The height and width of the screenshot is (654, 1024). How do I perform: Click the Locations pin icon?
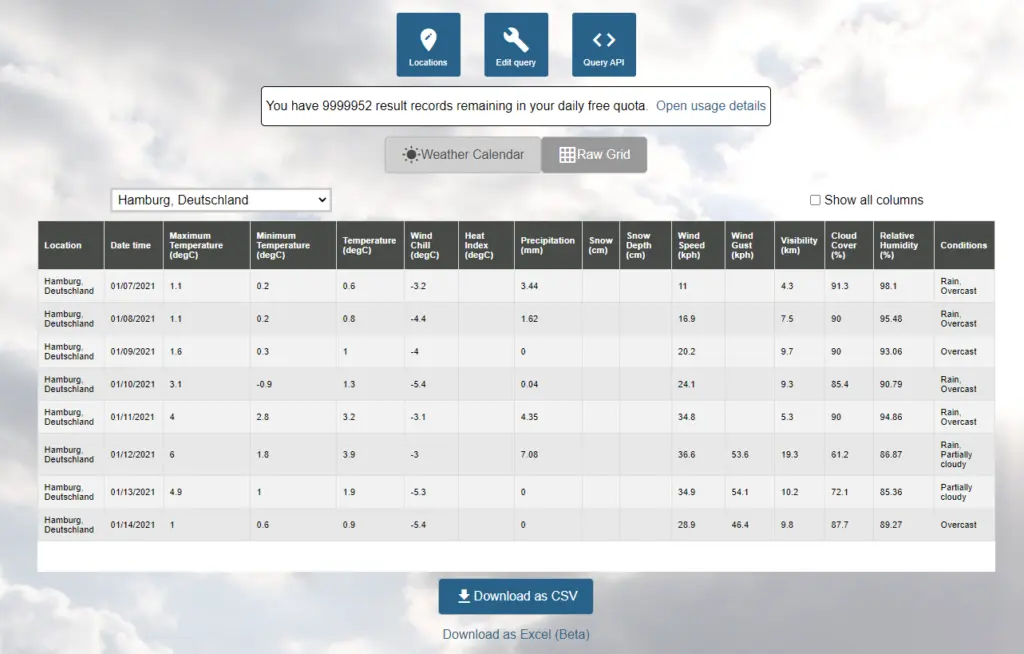click(x=428, y=40)
